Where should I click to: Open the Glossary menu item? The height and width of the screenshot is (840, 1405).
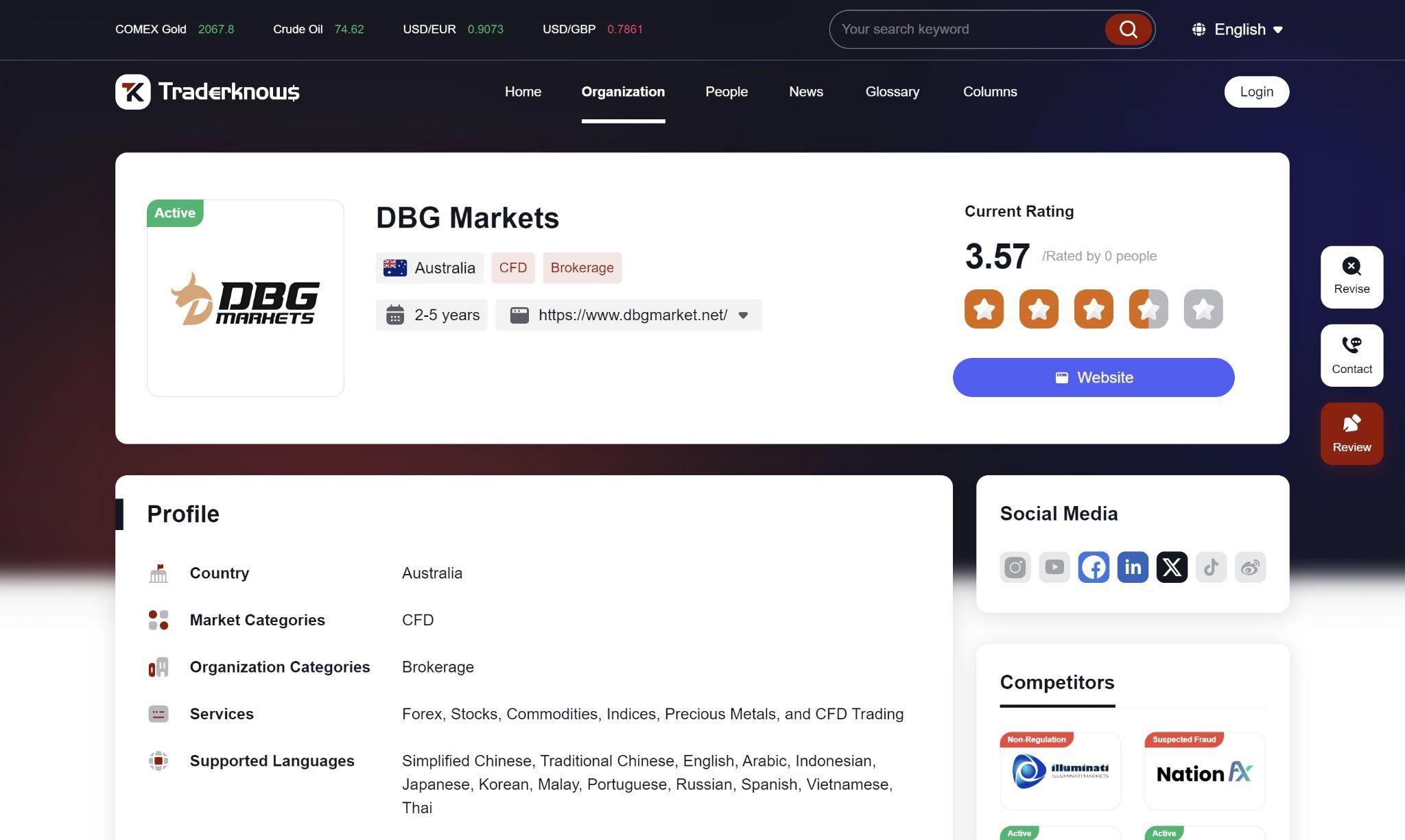pyautogui.click(x=892, y=92)
